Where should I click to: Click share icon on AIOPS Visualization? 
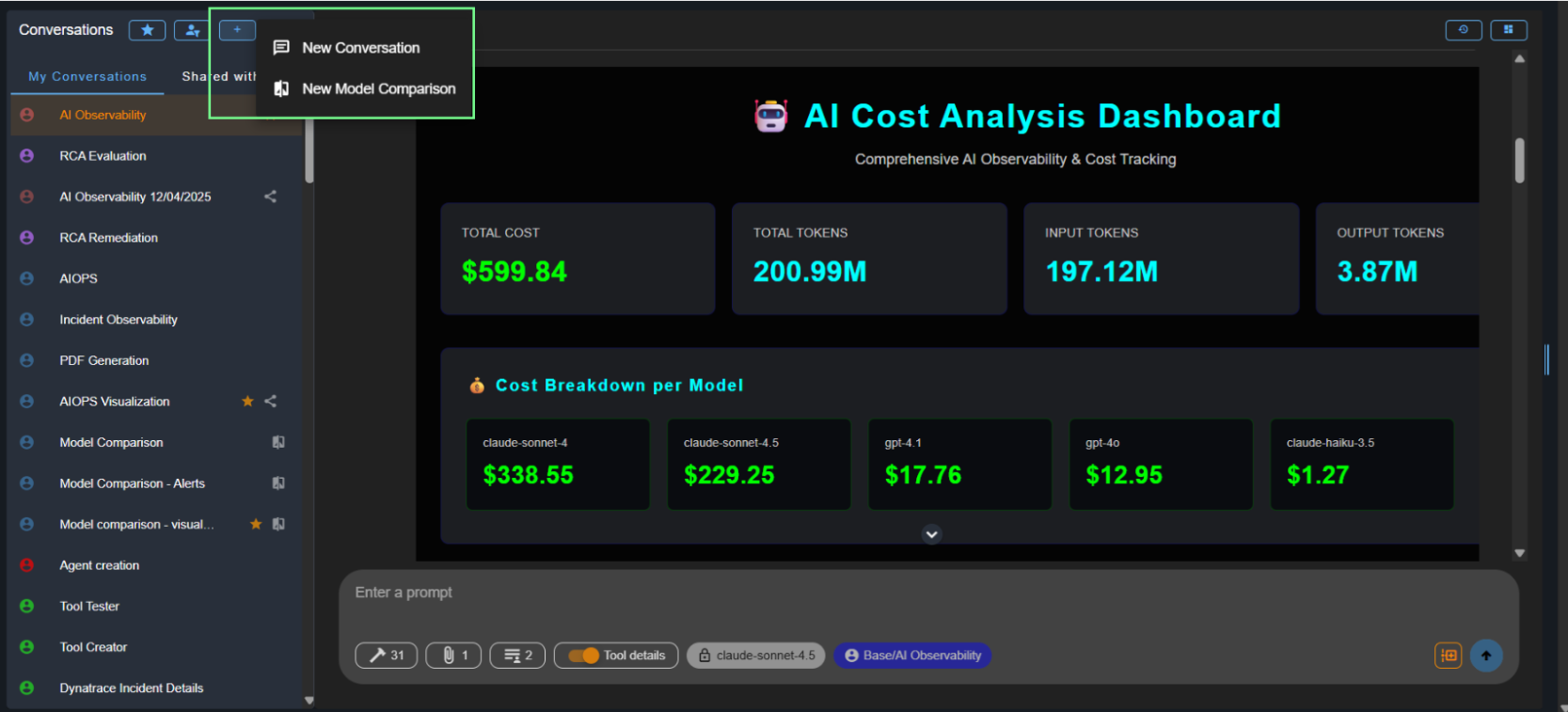271,402
